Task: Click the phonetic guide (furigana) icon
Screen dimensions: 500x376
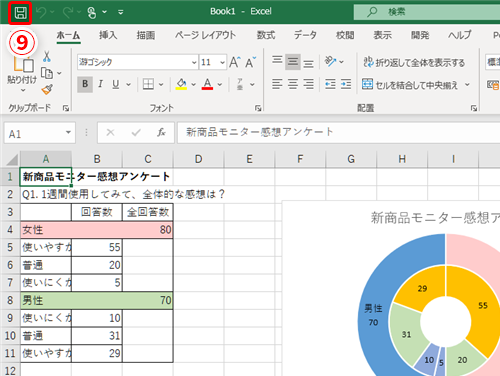Action: click(240, 84)
